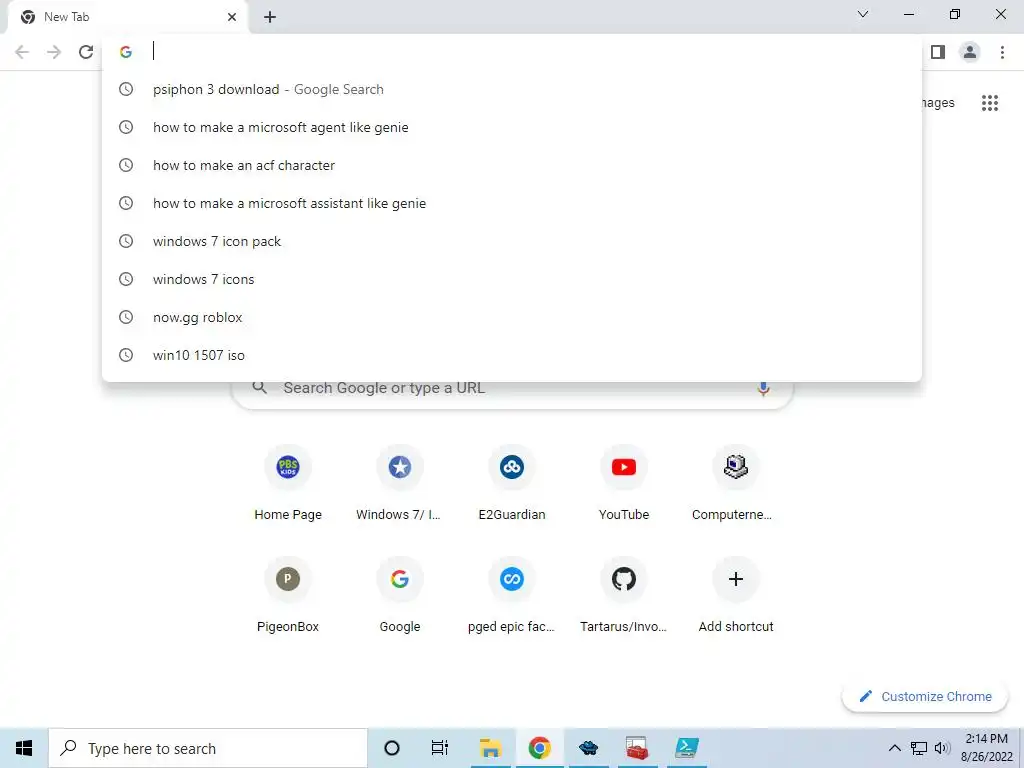The image size is (1024, 768).
Task: Click the Chrome taskbar icon
Action: coord(539,748)
